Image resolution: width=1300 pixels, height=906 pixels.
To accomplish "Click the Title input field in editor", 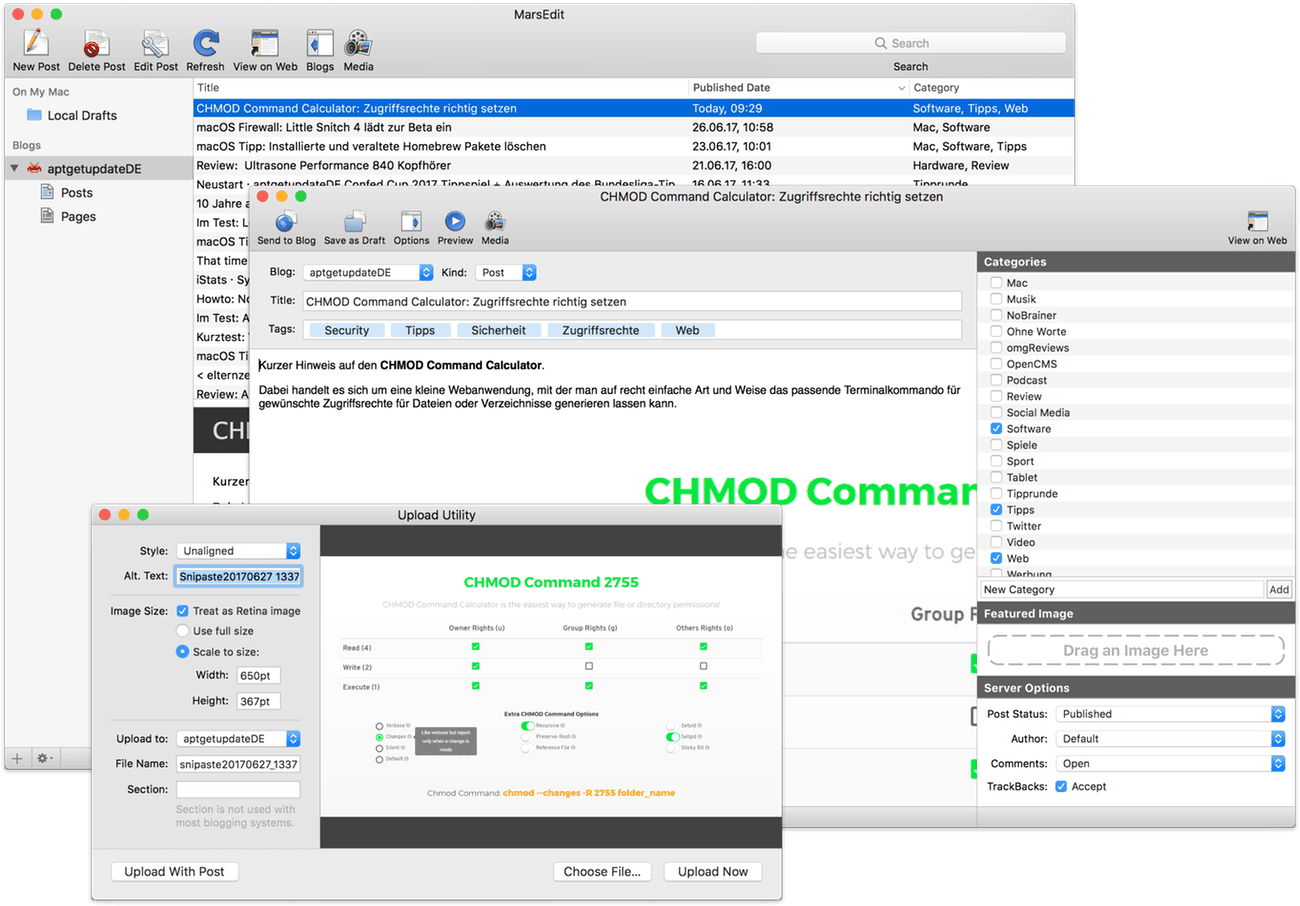I will [x=631, y=300].
